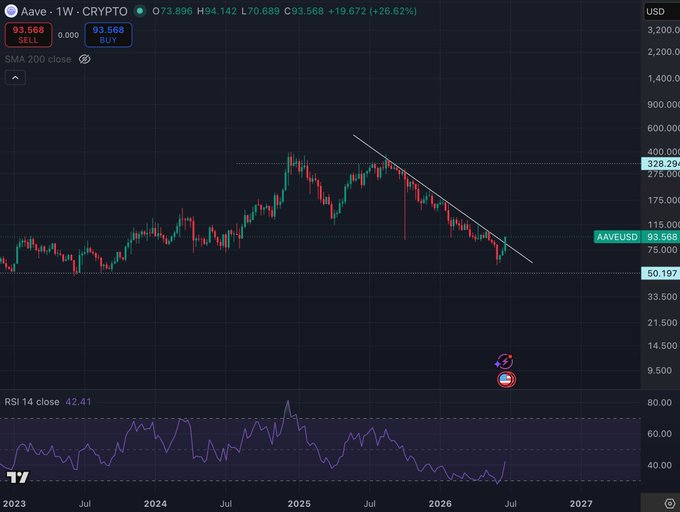This screenshot has width=680, height=512.
Task: Select the white descending trendline
Action: click(442, 199)
